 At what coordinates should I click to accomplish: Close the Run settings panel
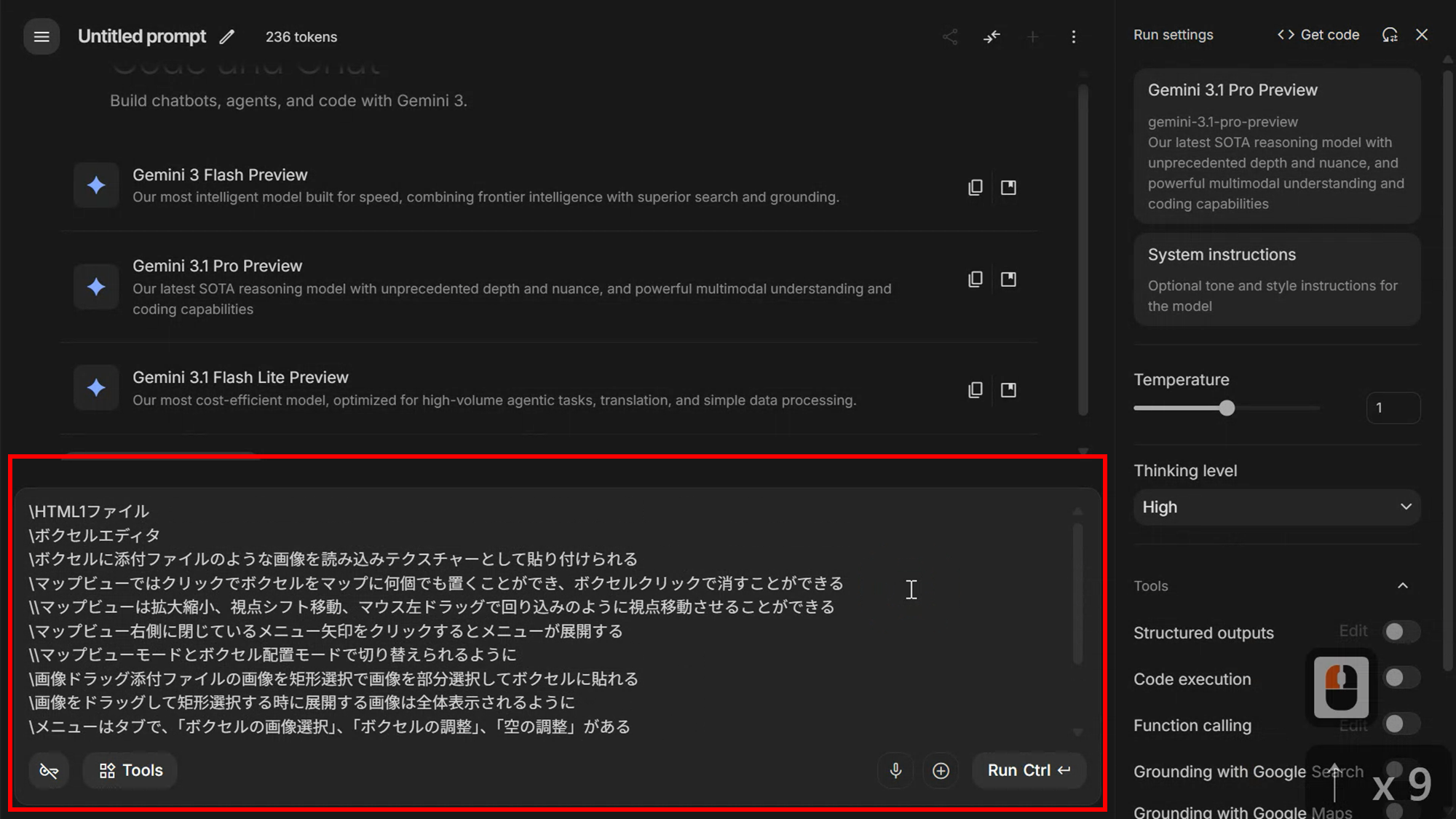(1422, 35)
